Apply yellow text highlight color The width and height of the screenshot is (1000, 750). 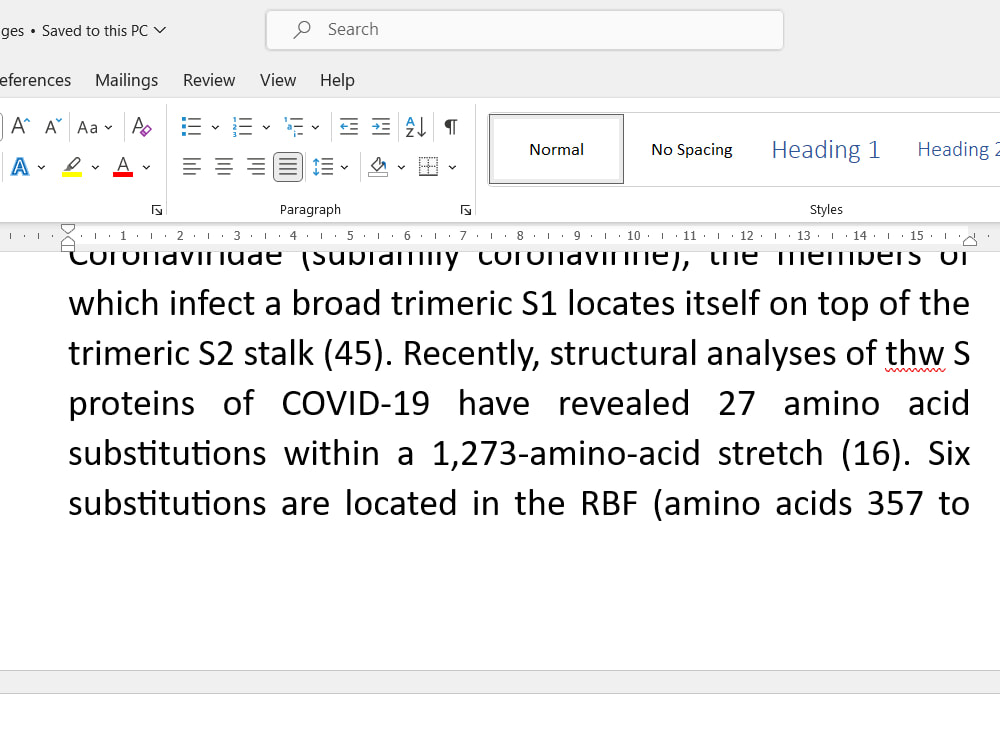[72, 167]
